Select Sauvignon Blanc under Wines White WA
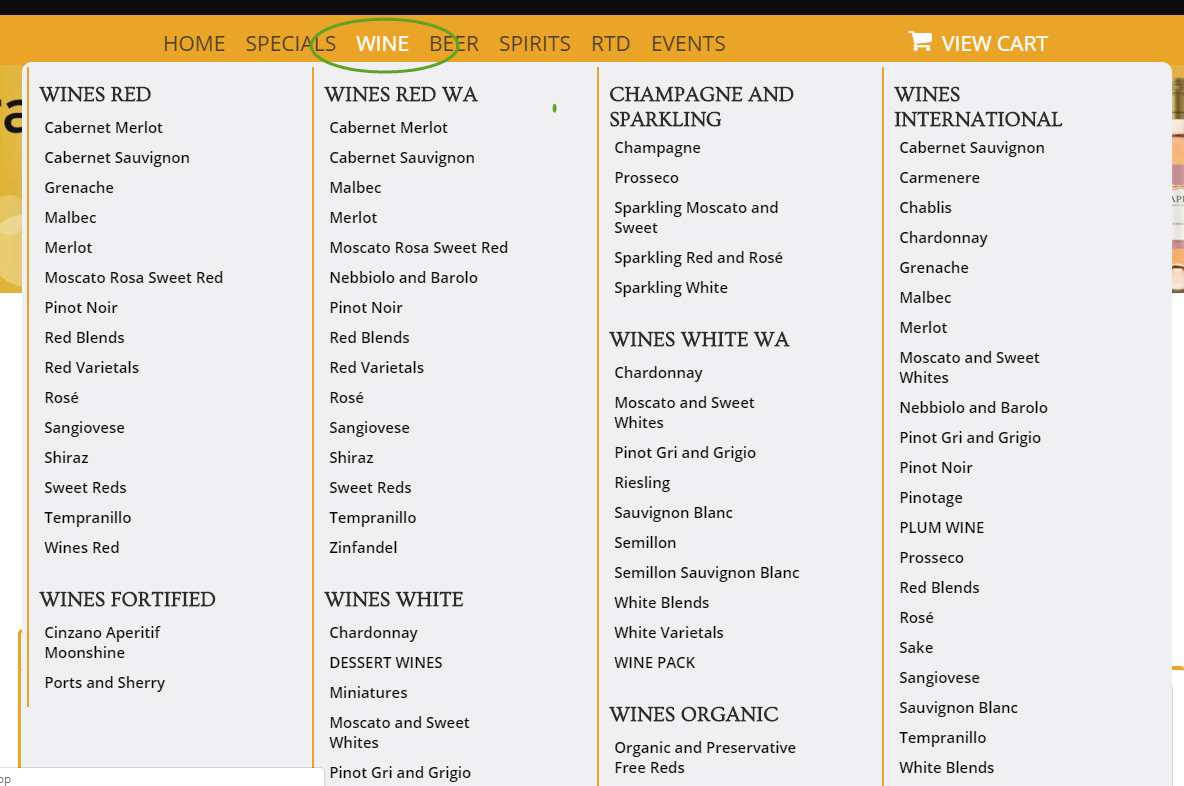Screen dimensions: 1184x786 674,513
